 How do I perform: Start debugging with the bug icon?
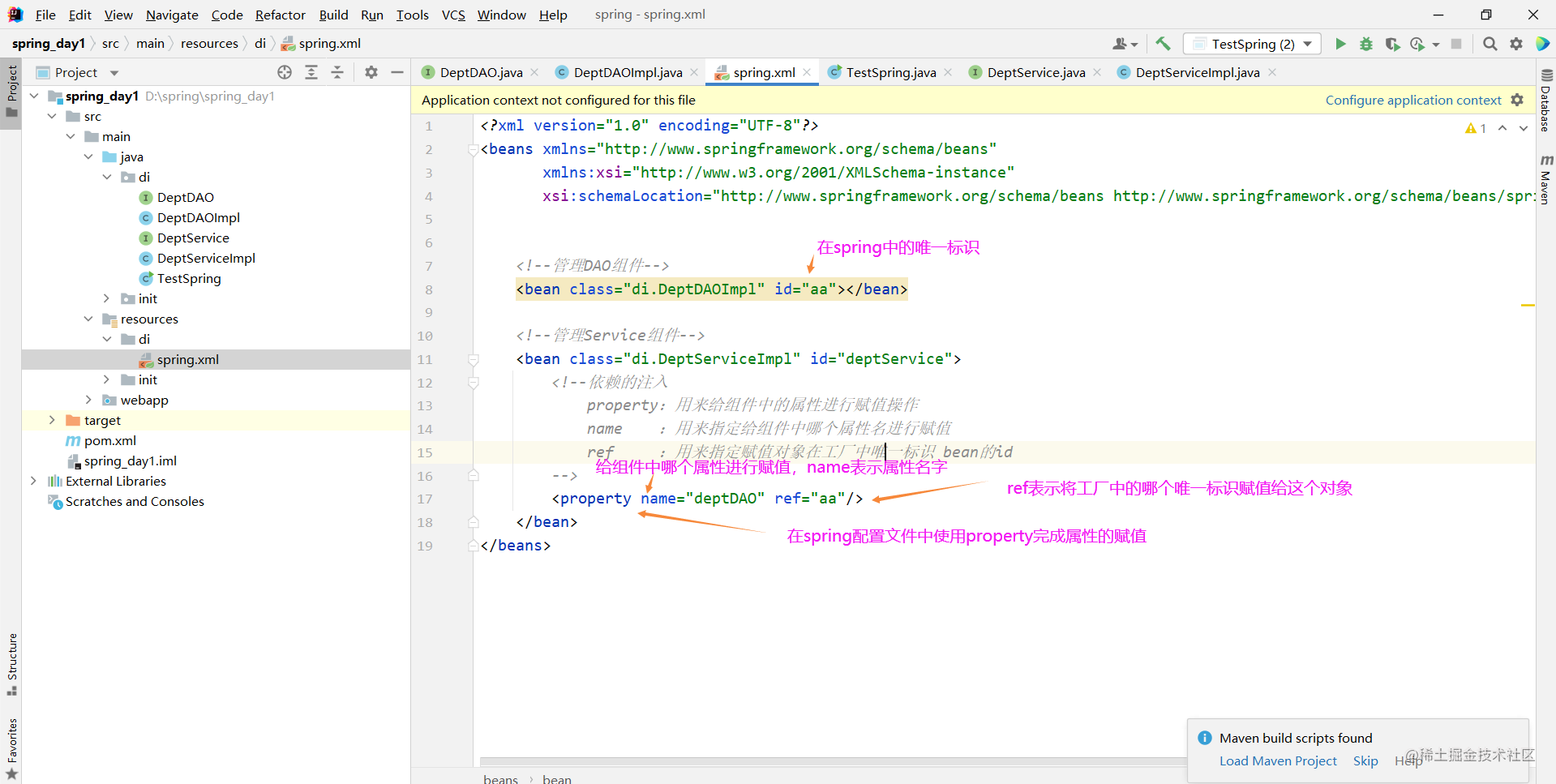pos(1366,44)
